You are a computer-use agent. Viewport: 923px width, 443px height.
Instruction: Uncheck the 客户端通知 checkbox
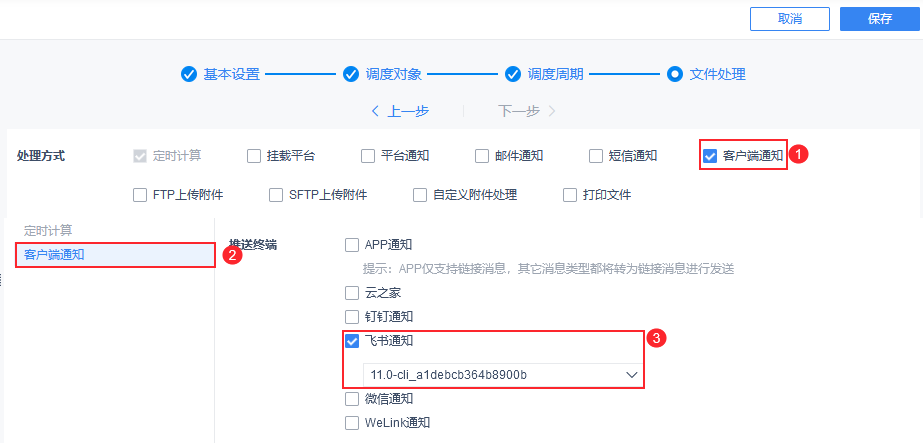coord(710,156)
